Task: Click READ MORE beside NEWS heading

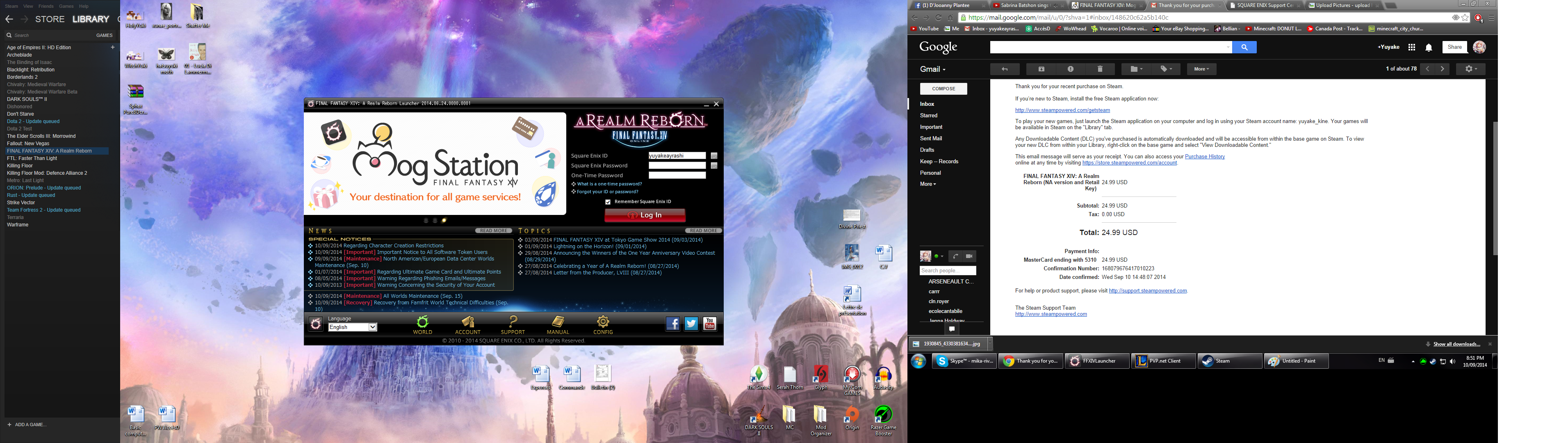Action: coord(493,231)
